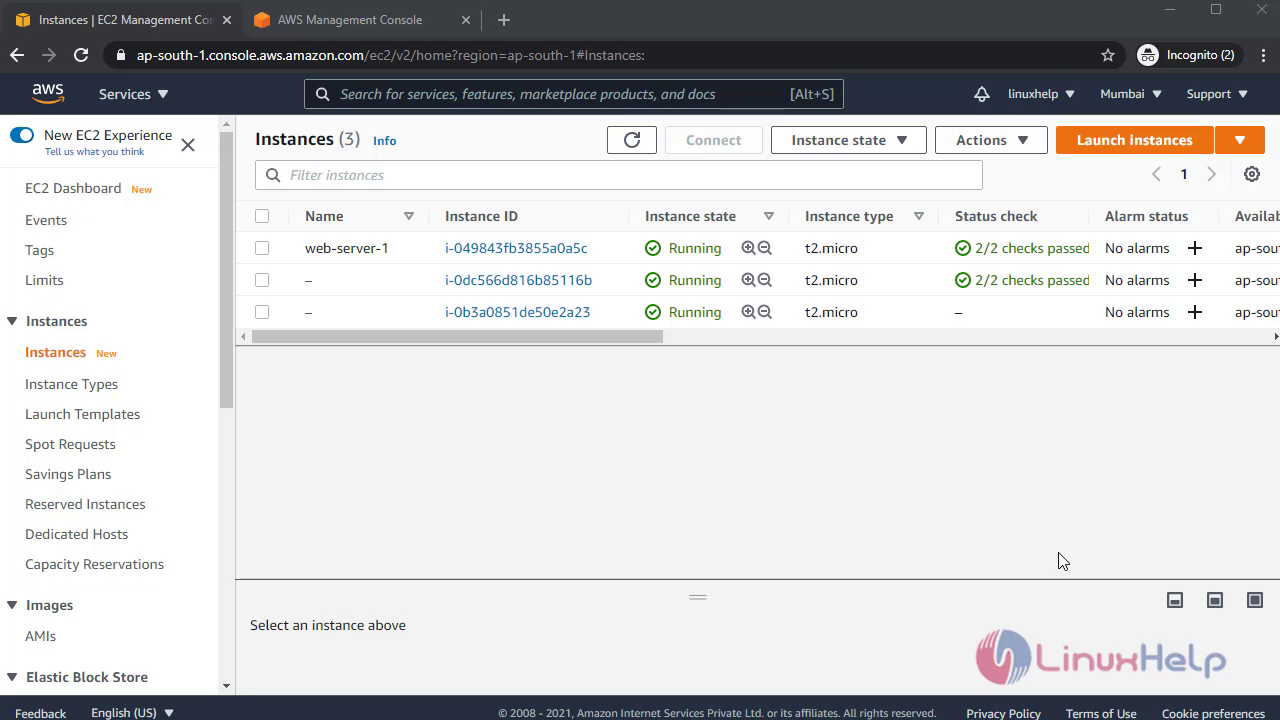
Task: Maximize the details panel icon
Action: [x=1255, y=600]
